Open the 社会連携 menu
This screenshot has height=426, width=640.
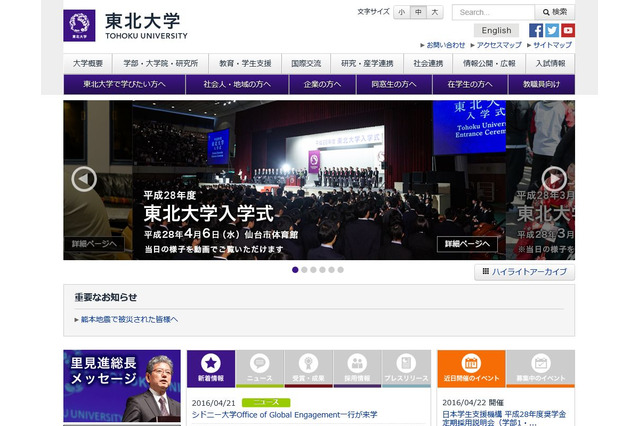pyautogui.click(x=428, y=63)
